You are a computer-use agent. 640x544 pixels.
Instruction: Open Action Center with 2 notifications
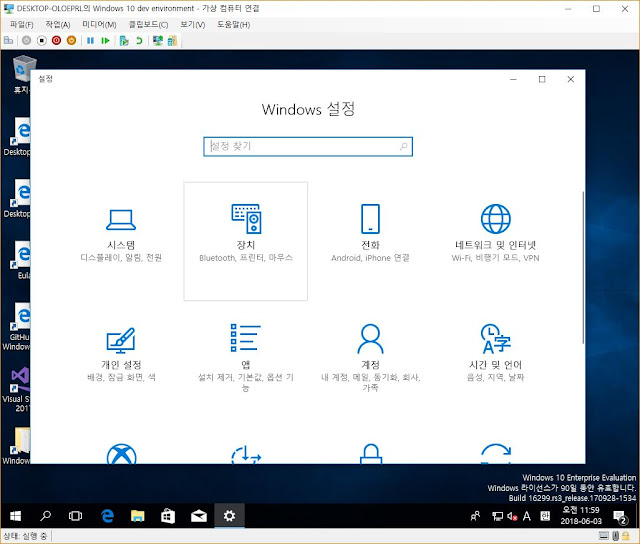[x=620, y=517]
